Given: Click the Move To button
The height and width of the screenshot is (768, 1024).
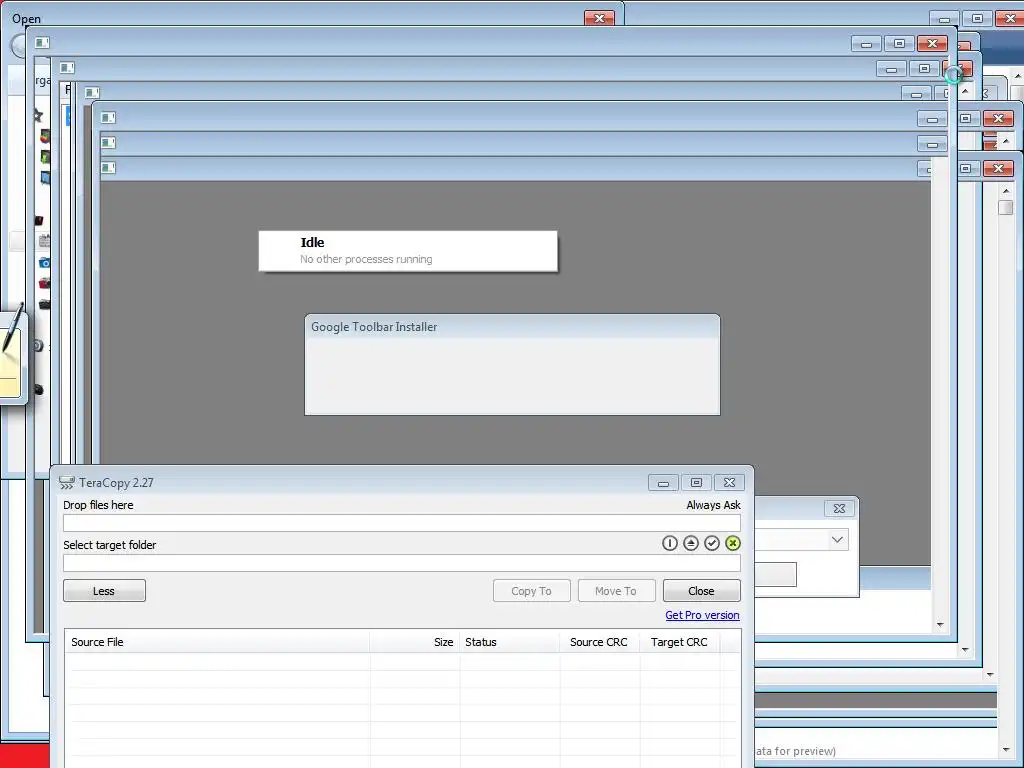Looking at the screenshot, I should click(x=616, y=590).
